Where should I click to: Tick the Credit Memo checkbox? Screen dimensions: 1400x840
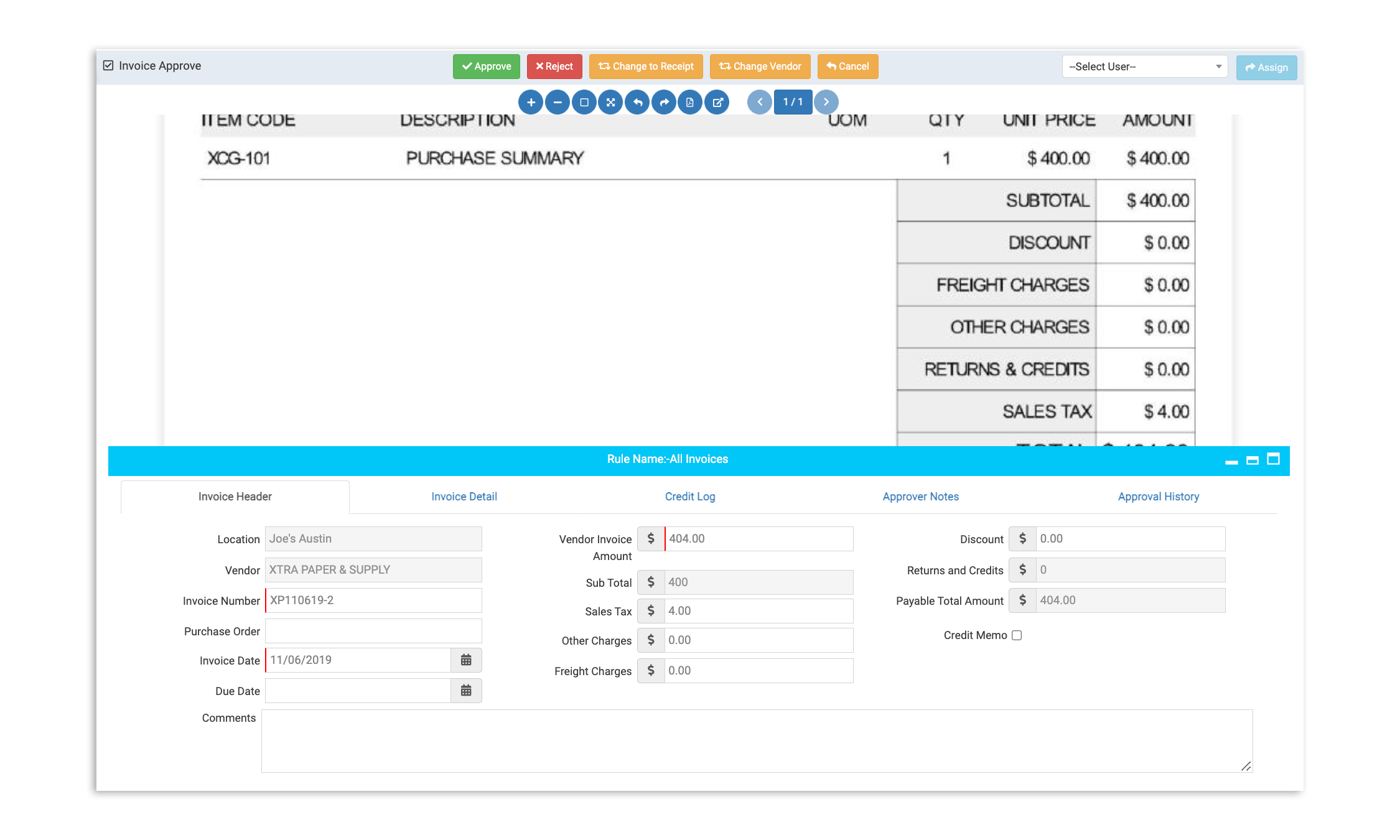click(x=1017, y=635)
